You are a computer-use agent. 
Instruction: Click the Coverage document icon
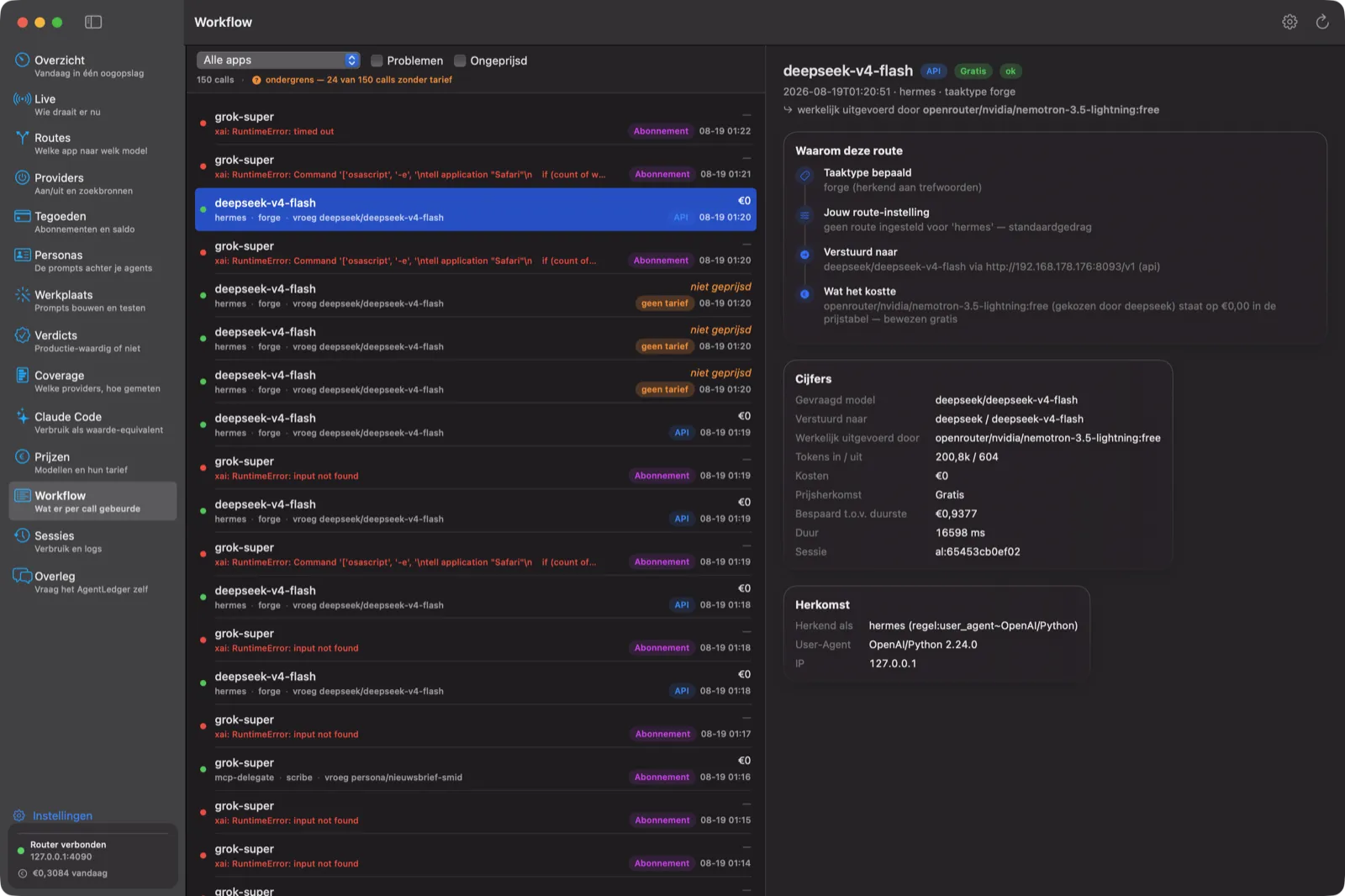coord(22,375)
